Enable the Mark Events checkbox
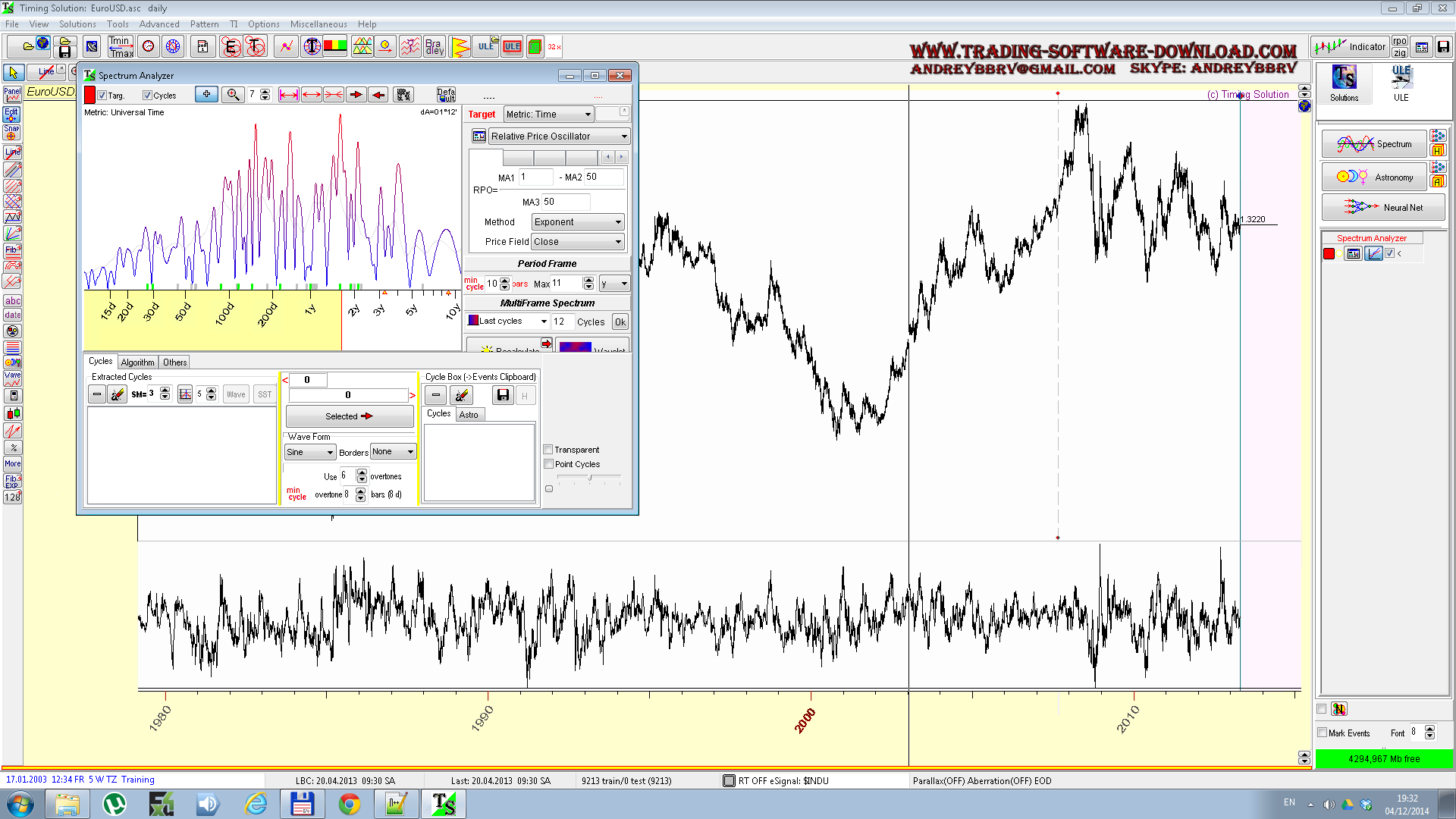This screenshot has width=1456, height=819. point(1323,733)
